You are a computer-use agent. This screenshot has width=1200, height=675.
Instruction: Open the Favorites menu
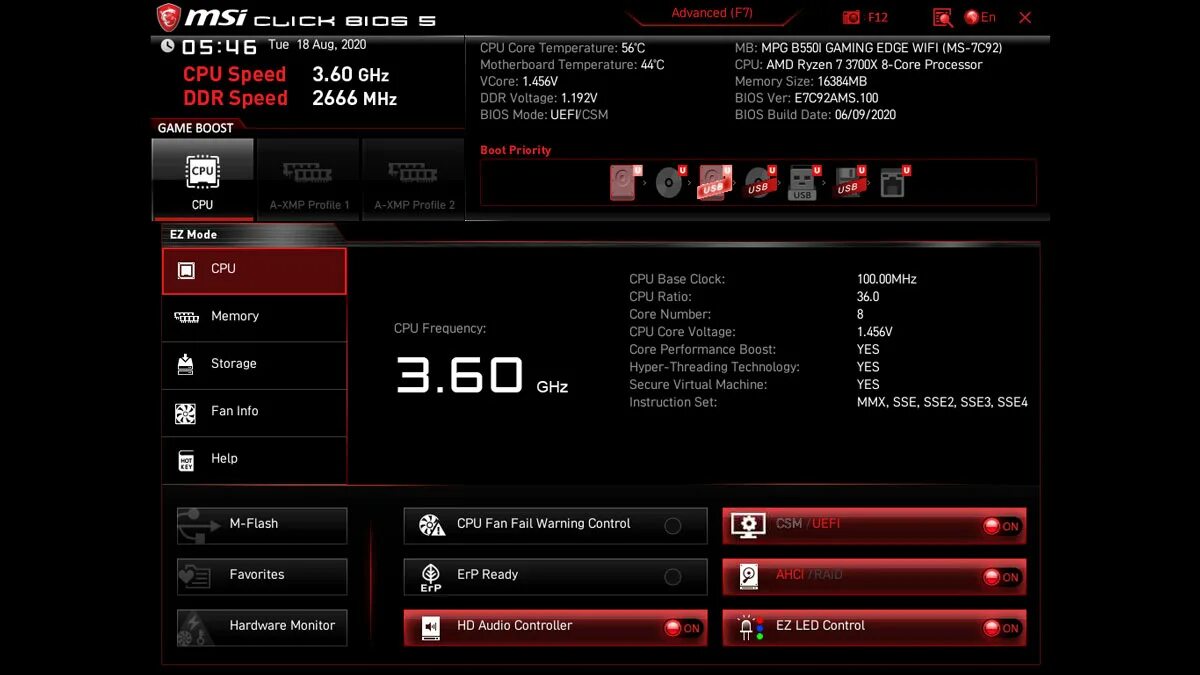tap(262, 576)
